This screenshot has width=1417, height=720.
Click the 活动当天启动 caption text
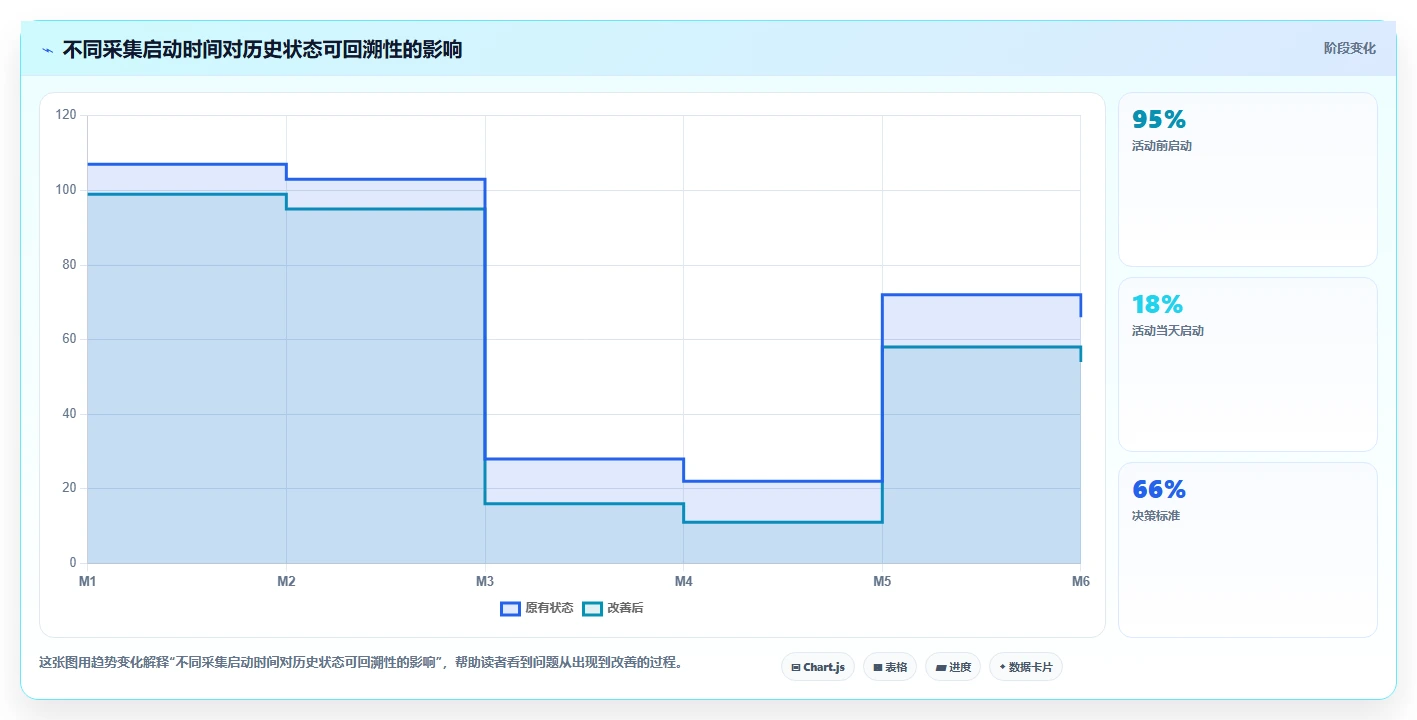point(1167,331)
